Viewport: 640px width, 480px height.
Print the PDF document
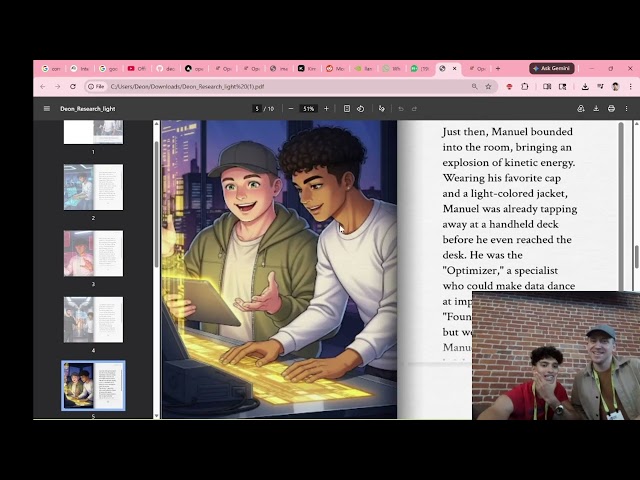[x=611, y=109]
